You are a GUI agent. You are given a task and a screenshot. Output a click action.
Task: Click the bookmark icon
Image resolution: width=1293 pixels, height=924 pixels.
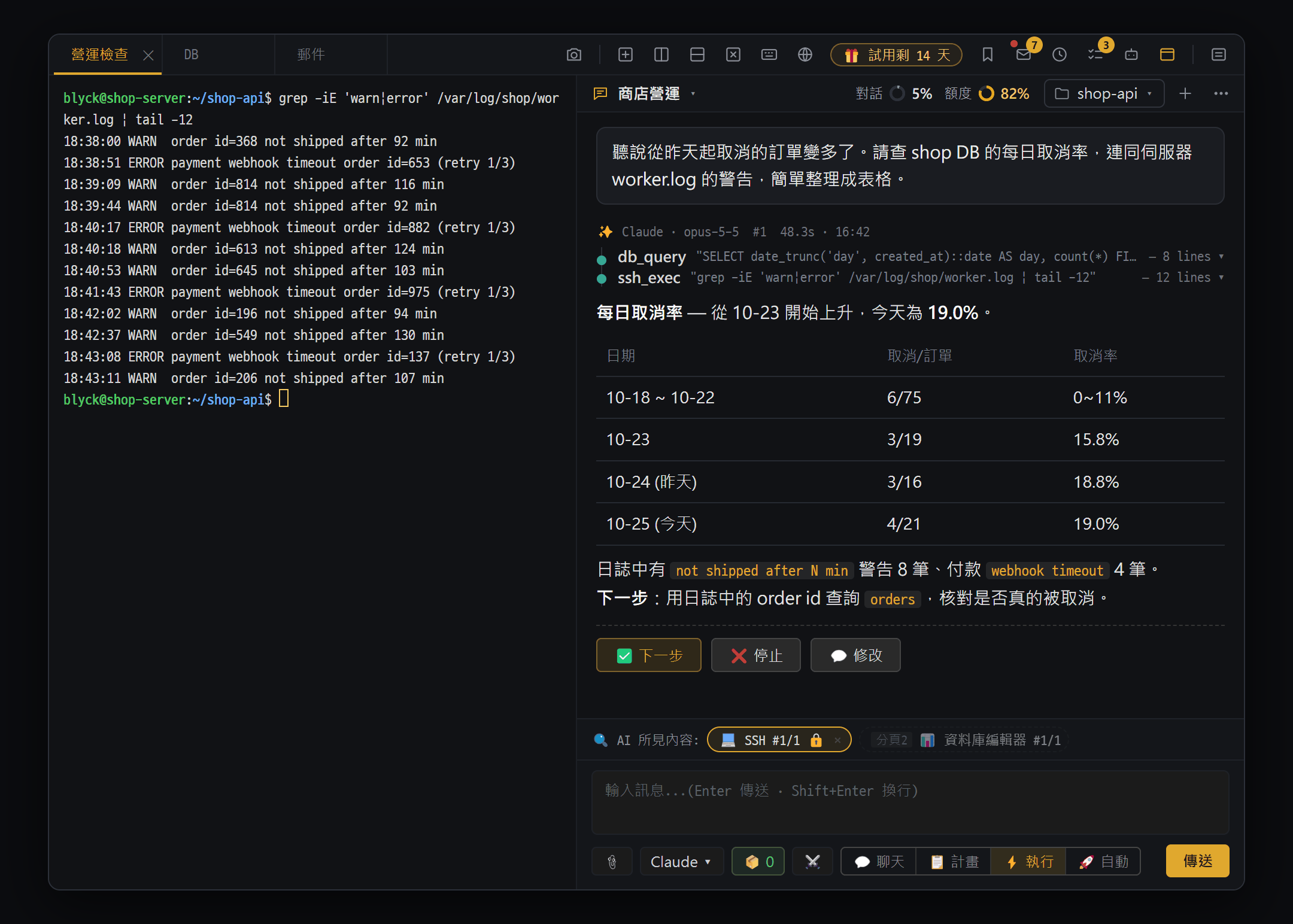[x=987, y=54]
